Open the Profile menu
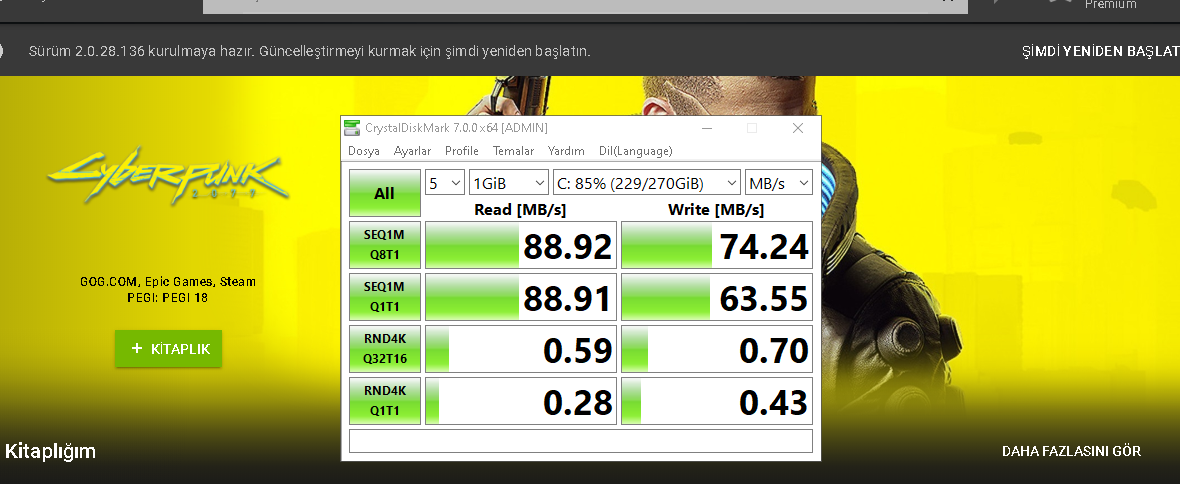This screenshot has width=1180, height=484. pos(462,151)
